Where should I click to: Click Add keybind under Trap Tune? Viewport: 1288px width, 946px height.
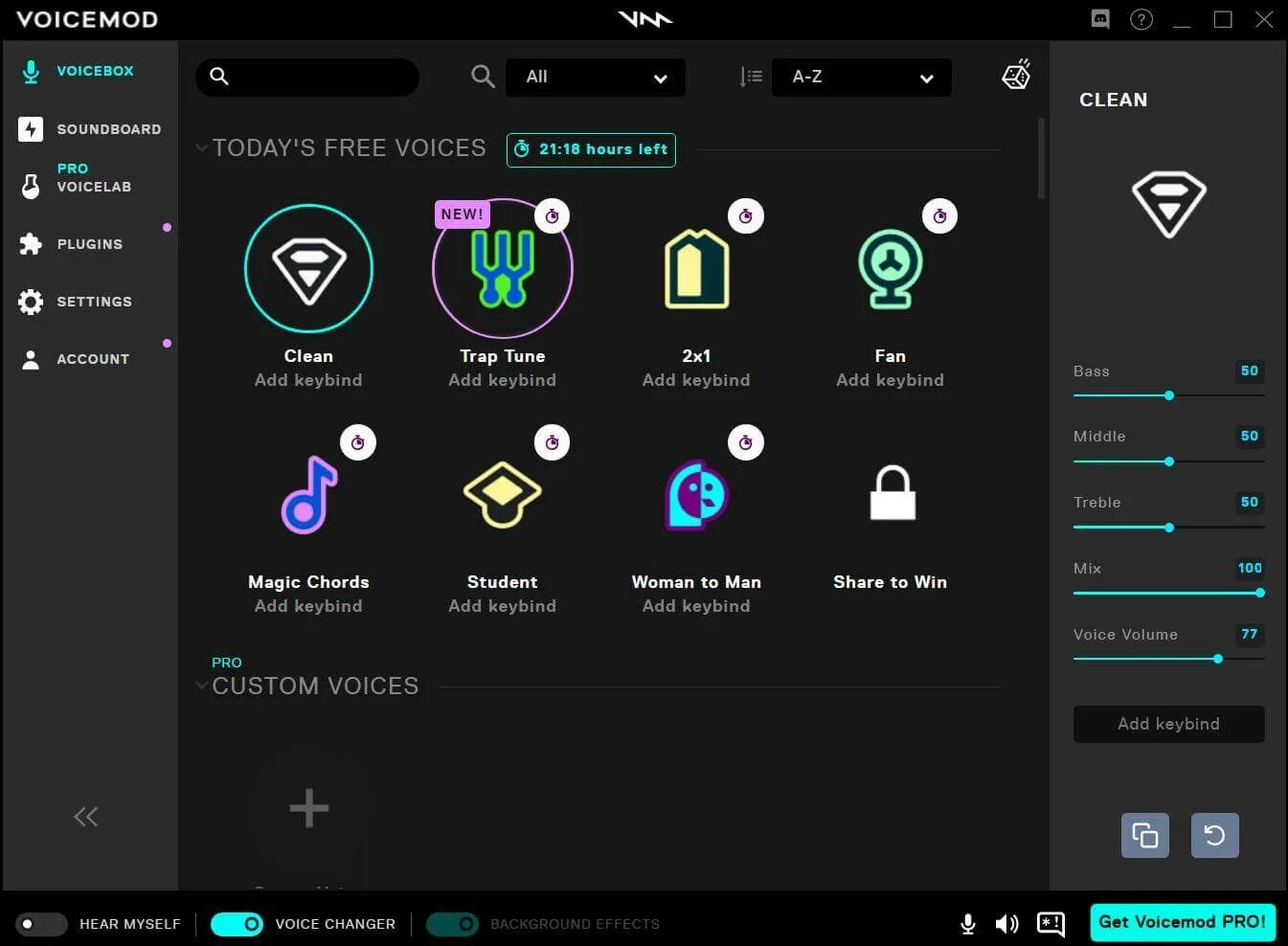pyautogui.click(x=503, y=380)
